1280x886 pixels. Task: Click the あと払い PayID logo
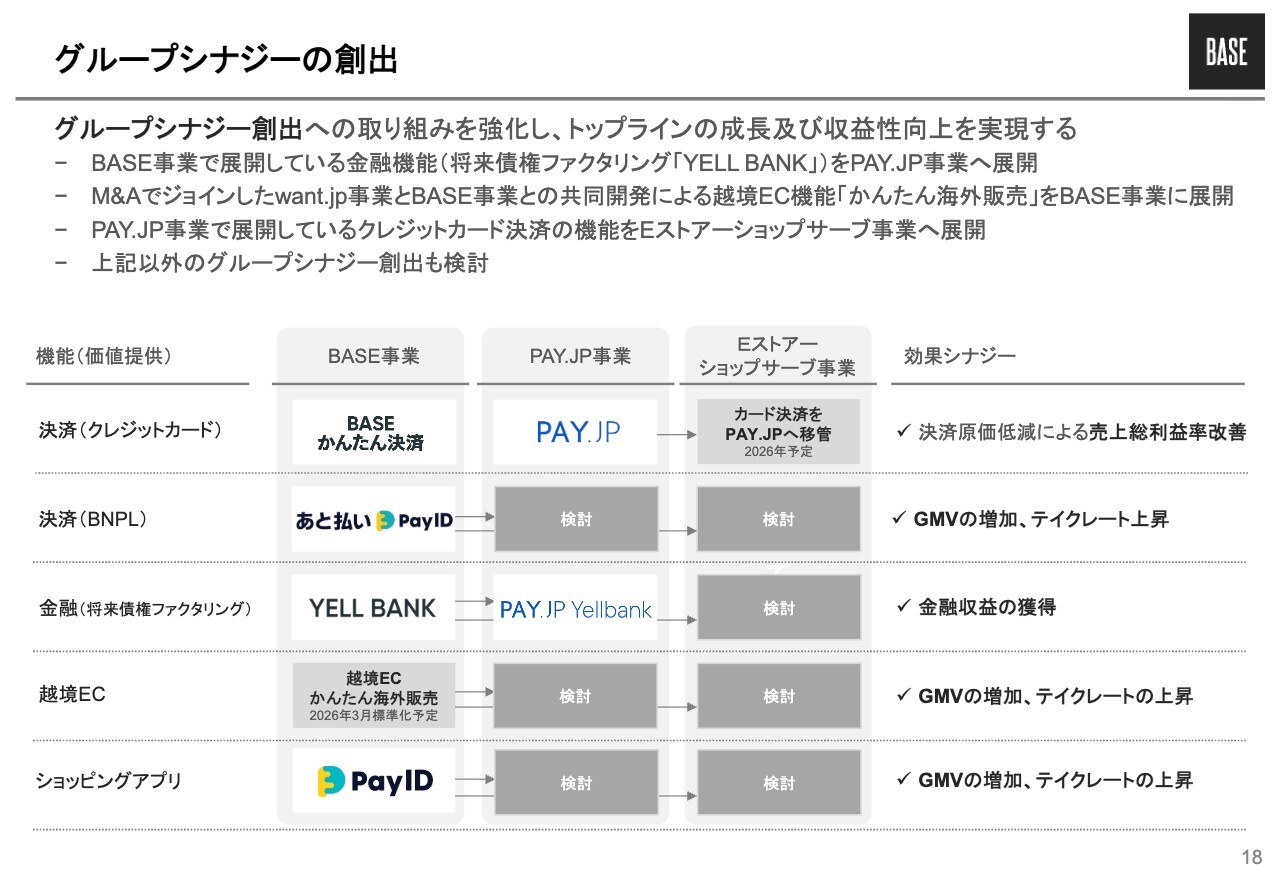pyautogui.click(x=373, y=520)
